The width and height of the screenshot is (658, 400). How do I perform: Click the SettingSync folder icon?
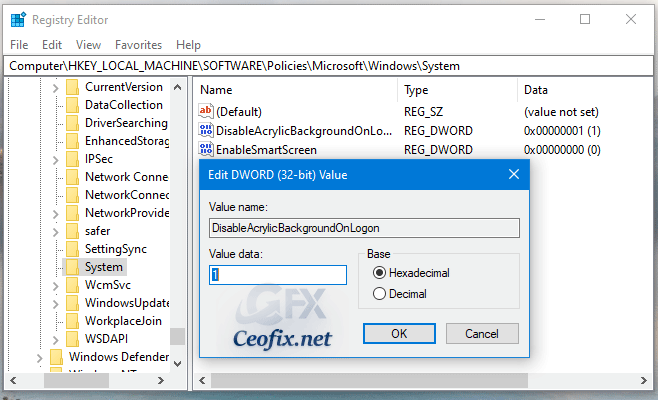coord(72,249)
